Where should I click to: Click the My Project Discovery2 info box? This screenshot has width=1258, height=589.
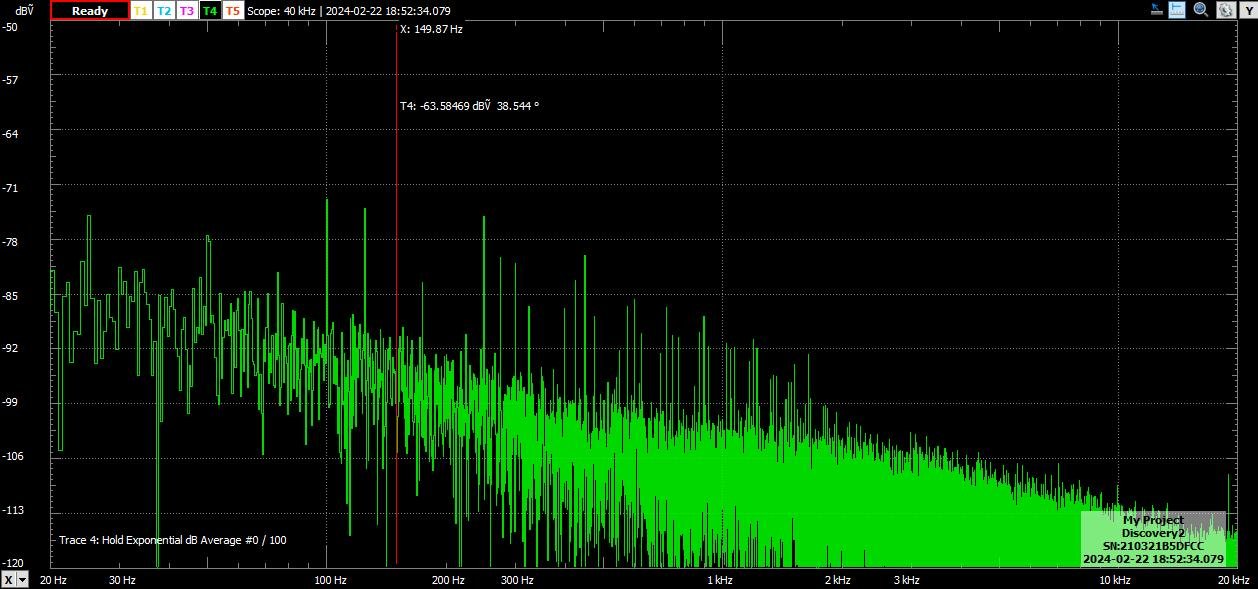[1152, 540]
